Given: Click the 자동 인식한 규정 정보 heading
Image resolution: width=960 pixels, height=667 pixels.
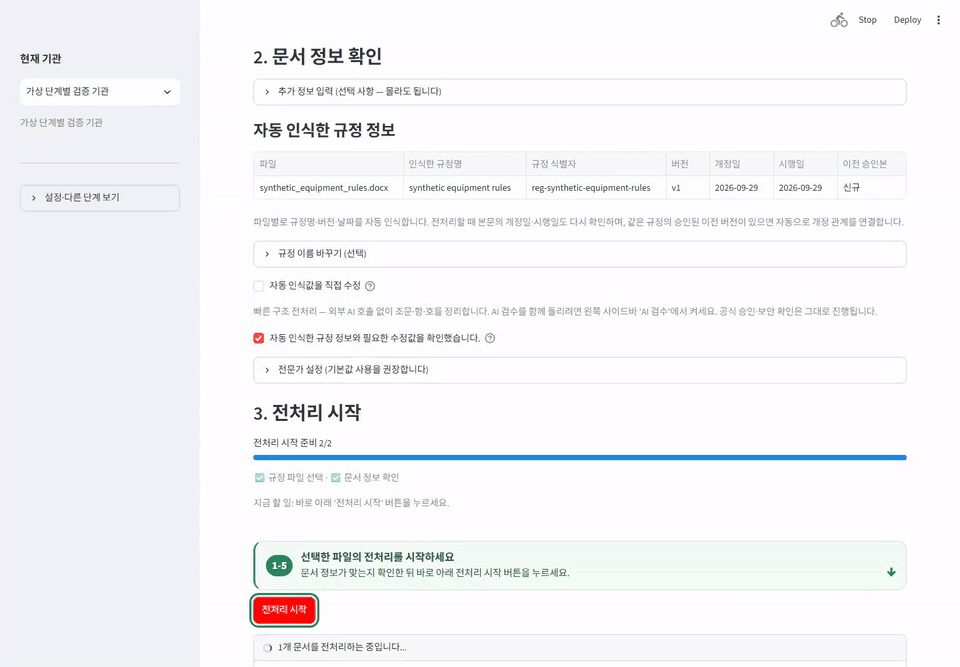Looking at the screenshot, I should [324, 130].
